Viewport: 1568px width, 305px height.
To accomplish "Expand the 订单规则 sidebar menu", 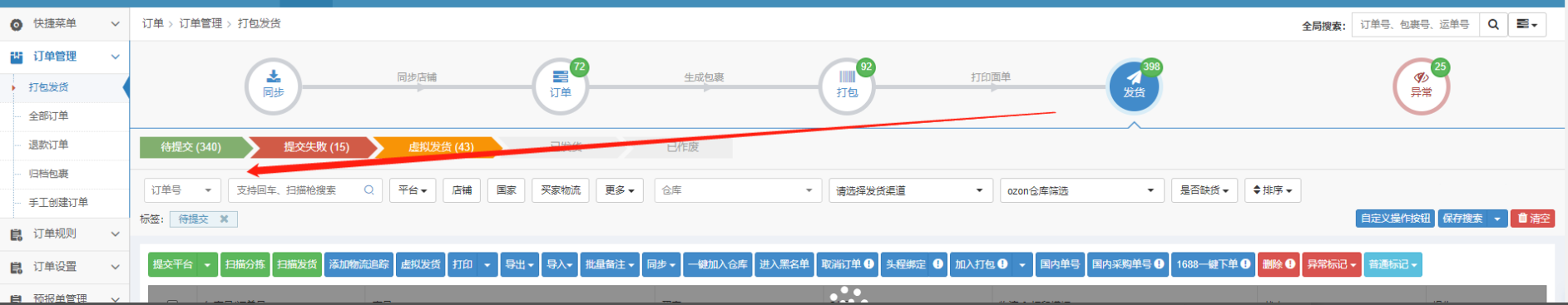I will [x=64, y=234].
